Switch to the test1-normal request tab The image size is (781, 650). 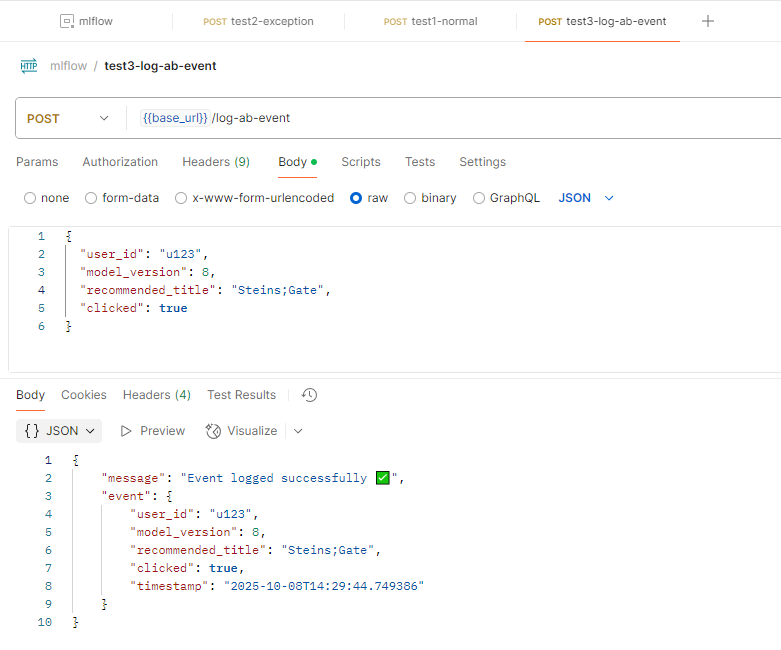431,21
